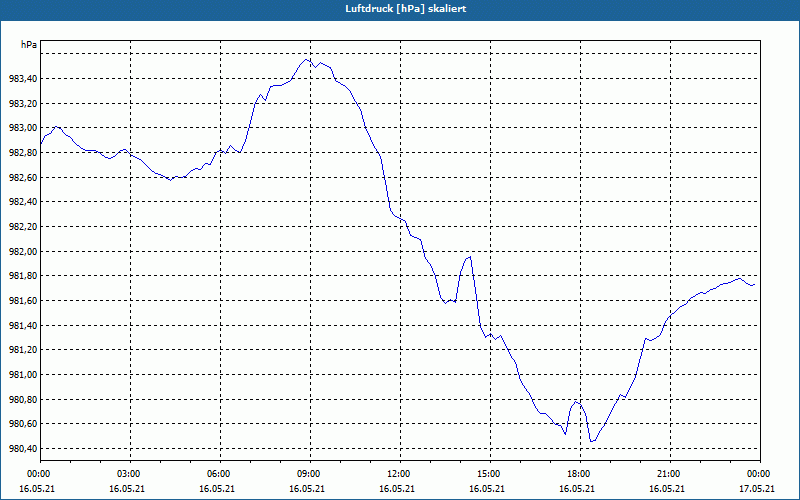Viewport: 800px width, 500px height.
Task: Click the 980,40 y-axis label
Action: pos(22,449)
